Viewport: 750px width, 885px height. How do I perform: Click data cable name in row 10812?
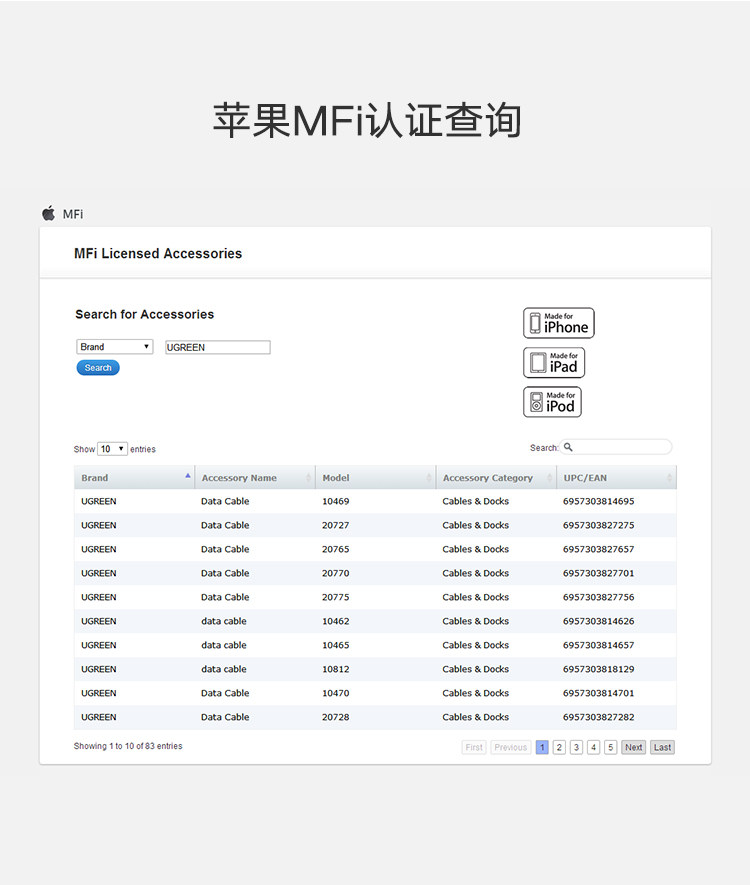(x=224, y=669)
